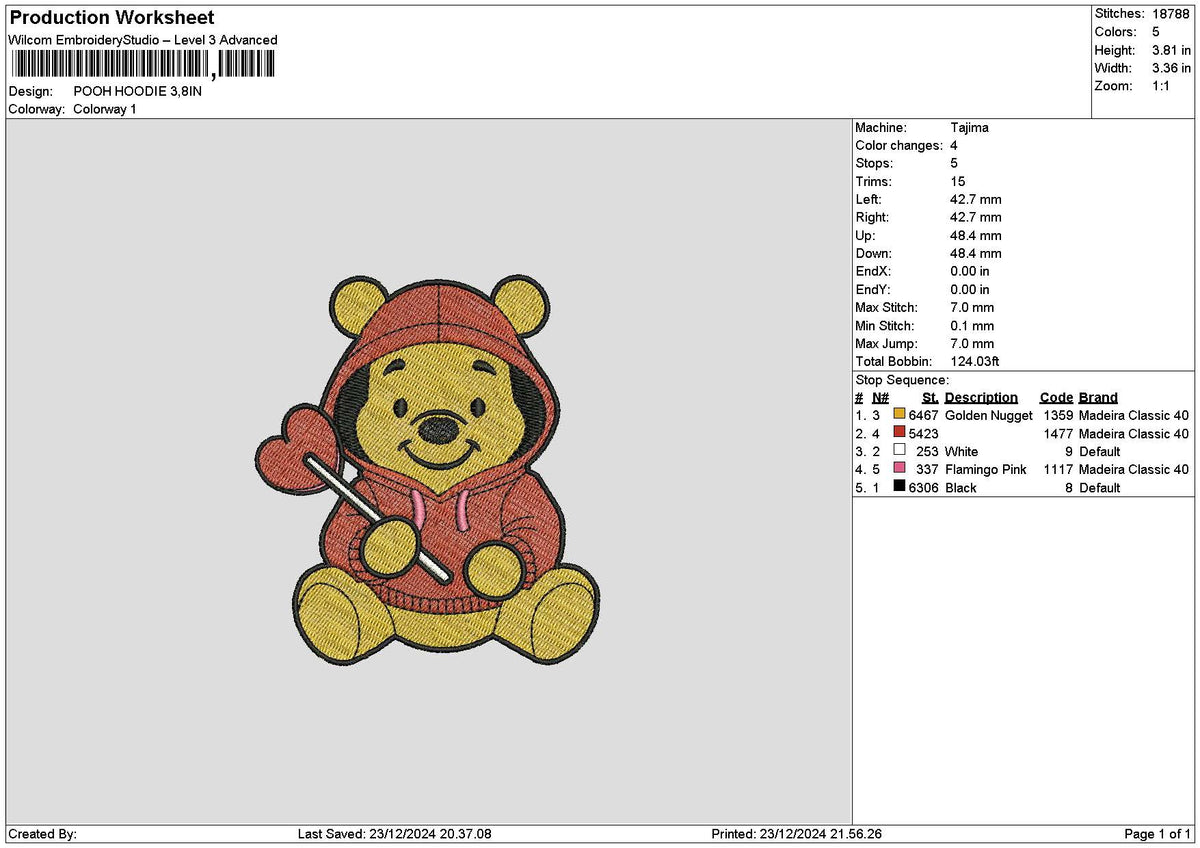Click the 'Brand' column header
This screenshot has height=848, width=1200.
point(1098,398)
